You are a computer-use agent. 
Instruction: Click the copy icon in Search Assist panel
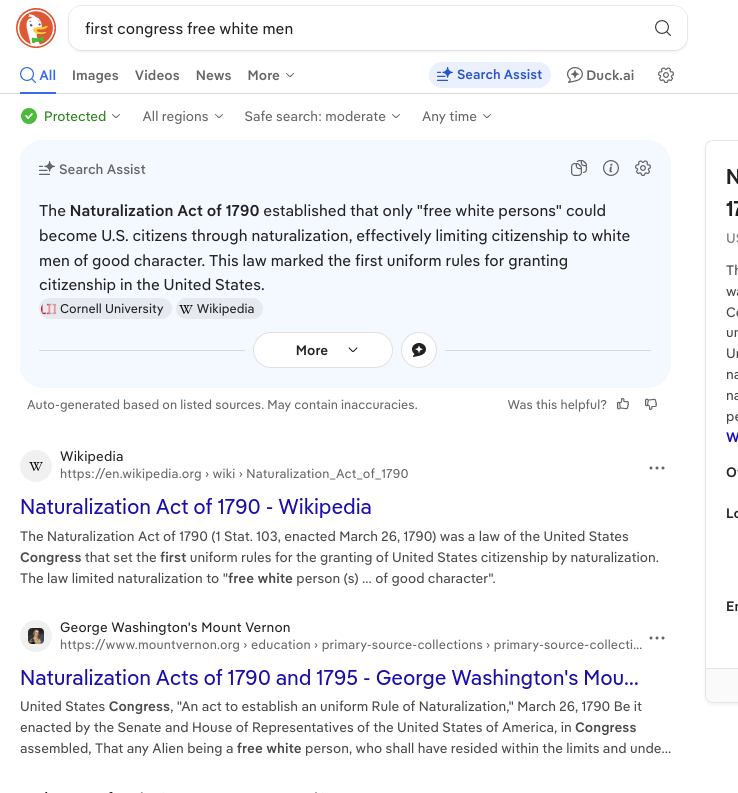579,168
